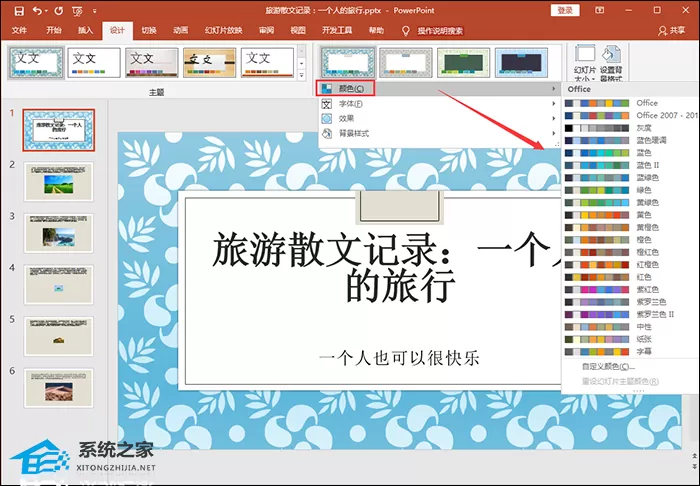Click the lightbulb 操作说明搜索 icon
700x486 pixels.
point(405,30)
